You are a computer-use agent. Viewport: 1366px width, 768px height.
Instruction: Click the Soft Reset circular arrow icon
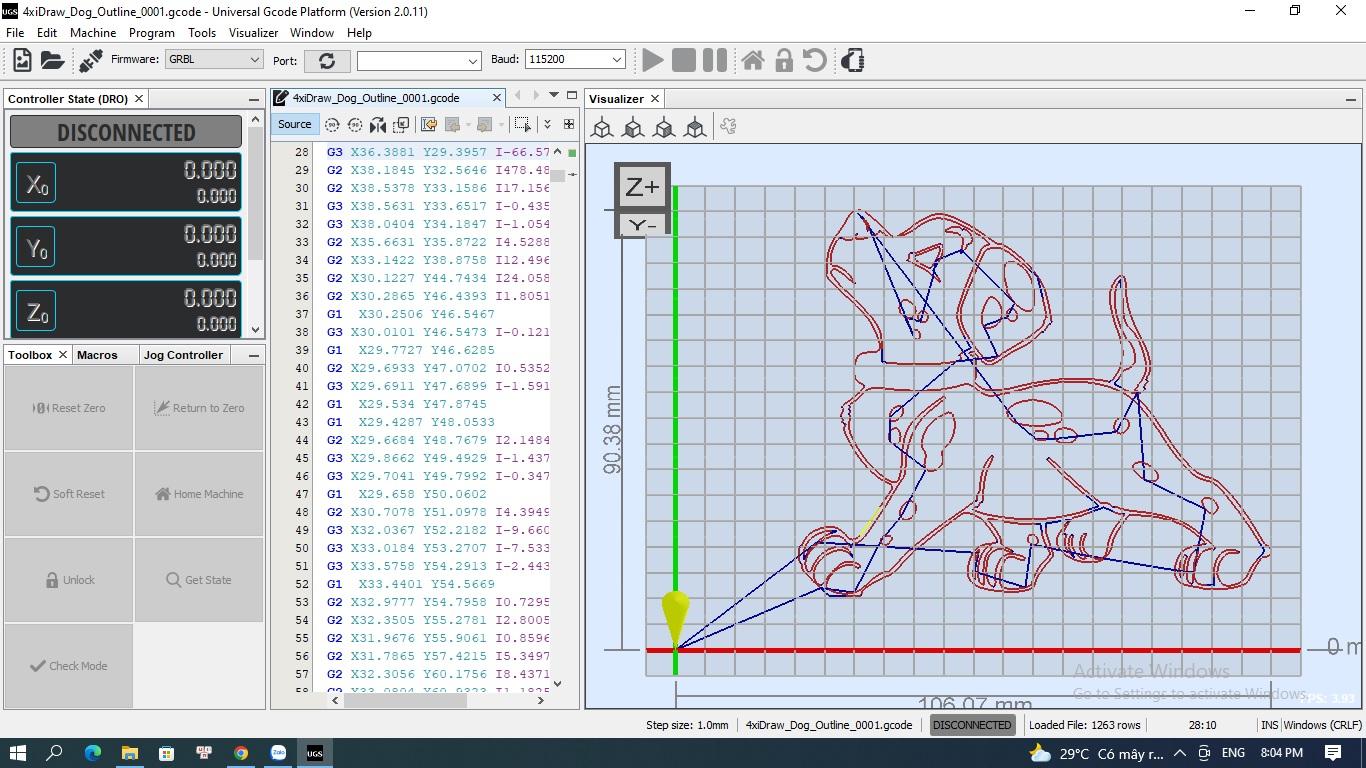[815, 61]
